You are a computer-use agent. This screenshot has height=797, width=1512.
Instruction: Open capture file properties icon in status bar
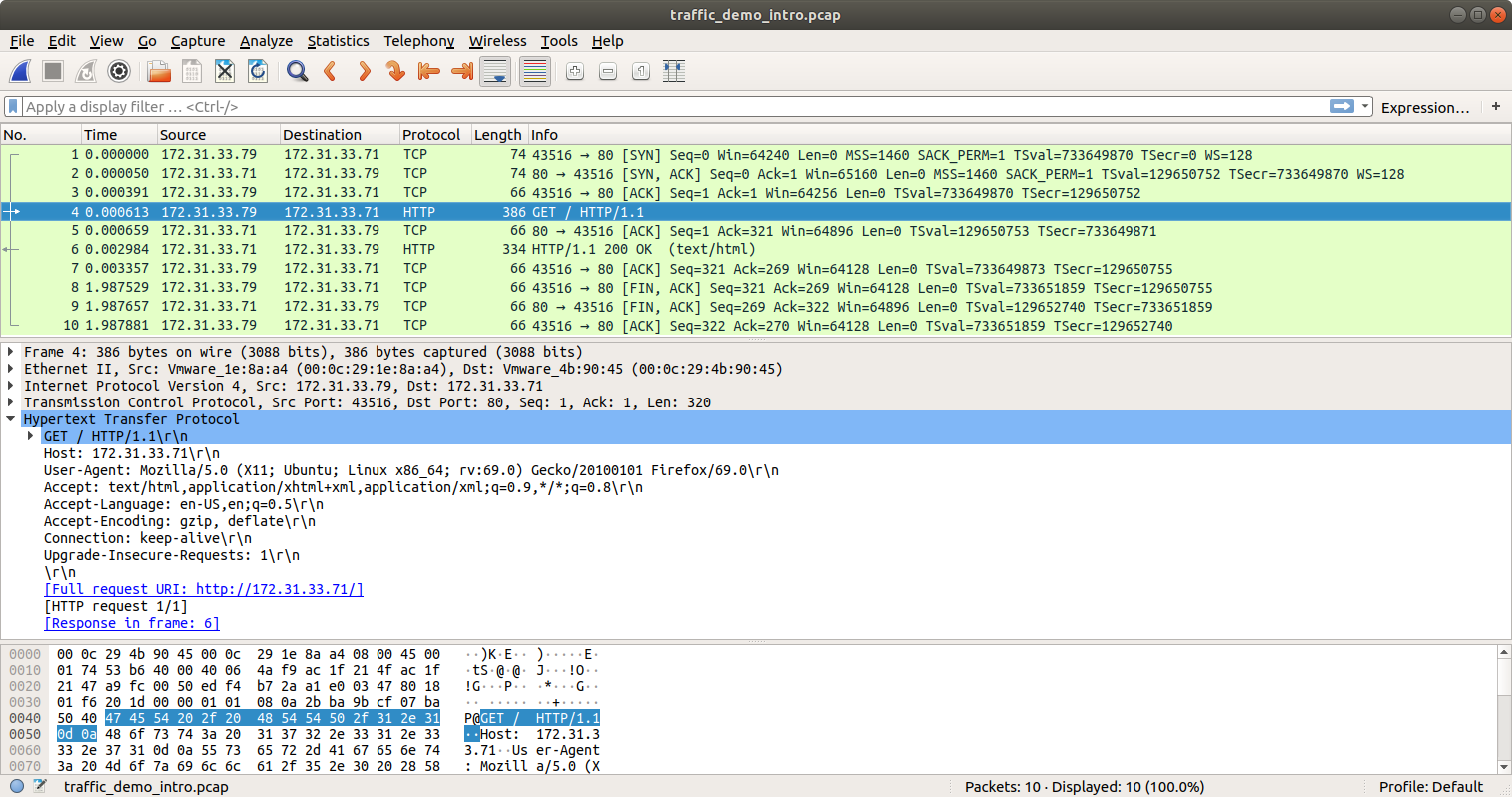pyautogui.click(x=40, y=786)
